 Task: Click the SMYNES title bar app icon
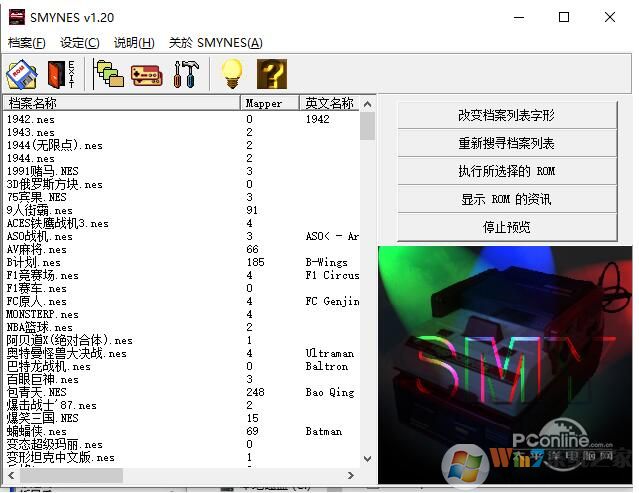tap(17, 17)
